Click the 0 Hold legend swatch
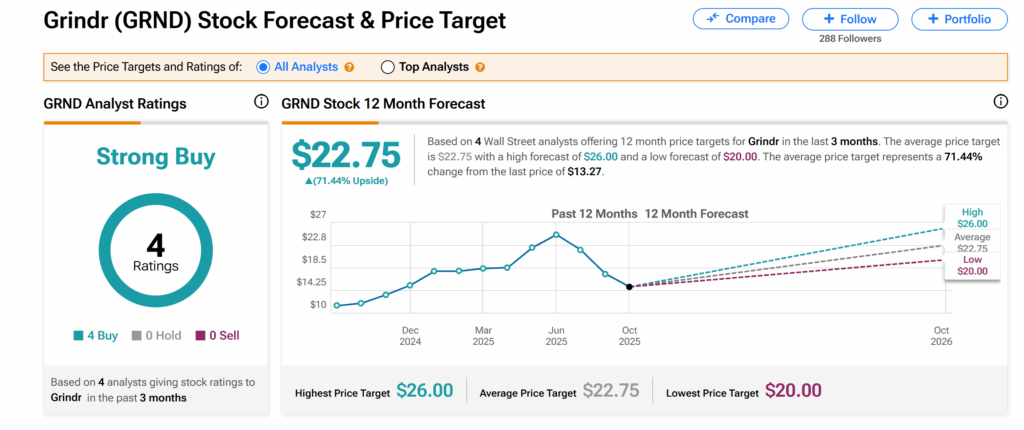The image size is (1024, 430). tap(137, 336)
